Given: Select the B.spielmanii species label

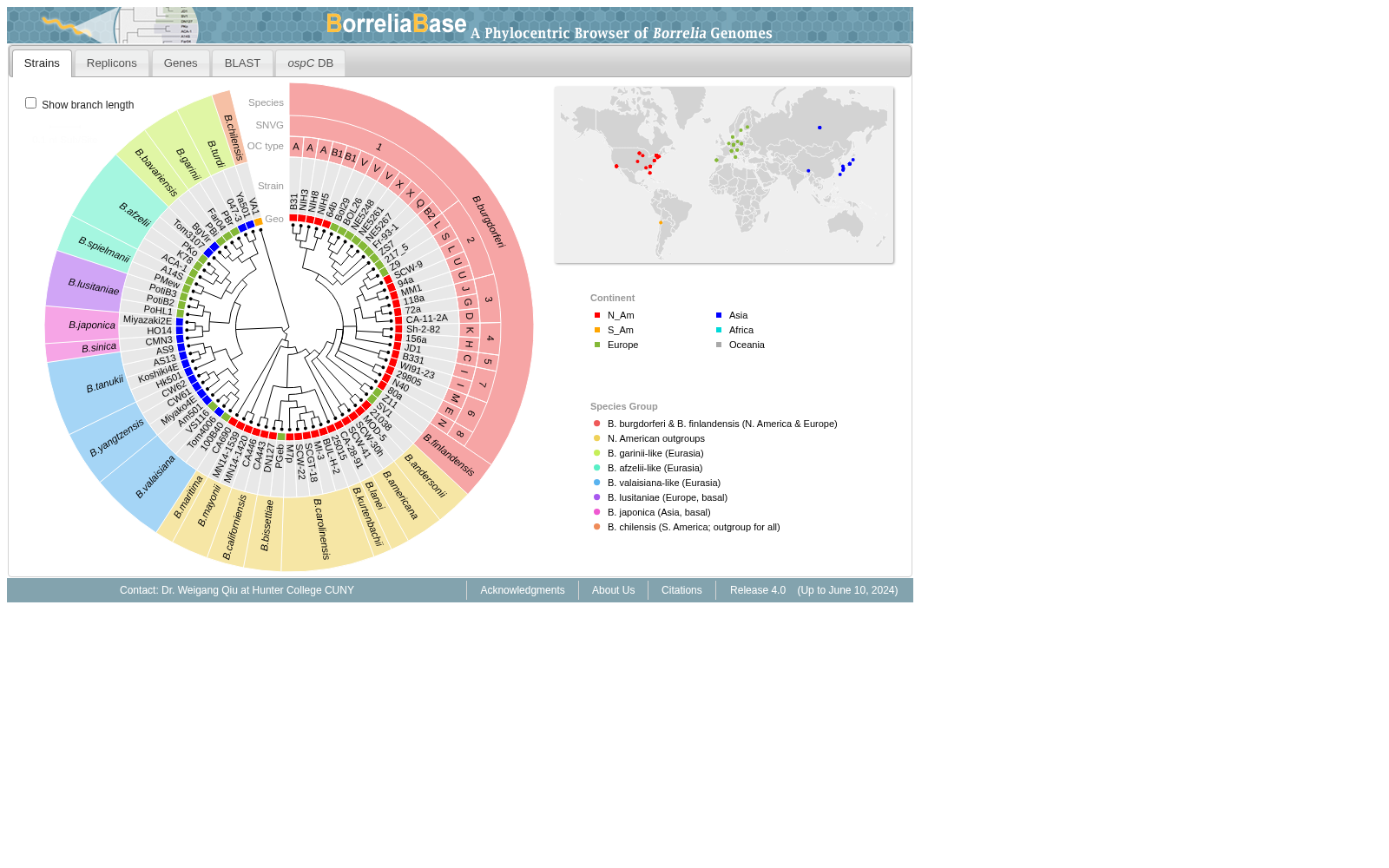Looking at the screenshot, I should coord(104,250).
